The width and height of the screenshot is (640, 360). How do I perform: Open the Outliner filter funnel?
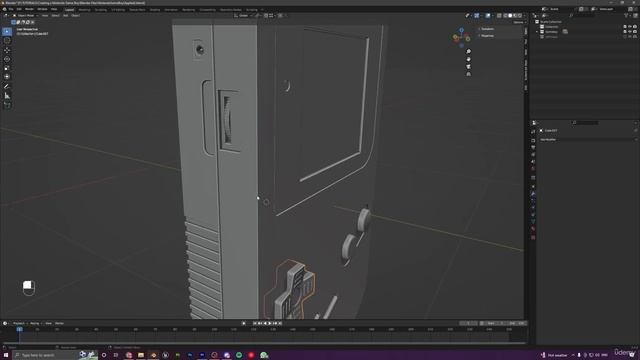(626, 16)
